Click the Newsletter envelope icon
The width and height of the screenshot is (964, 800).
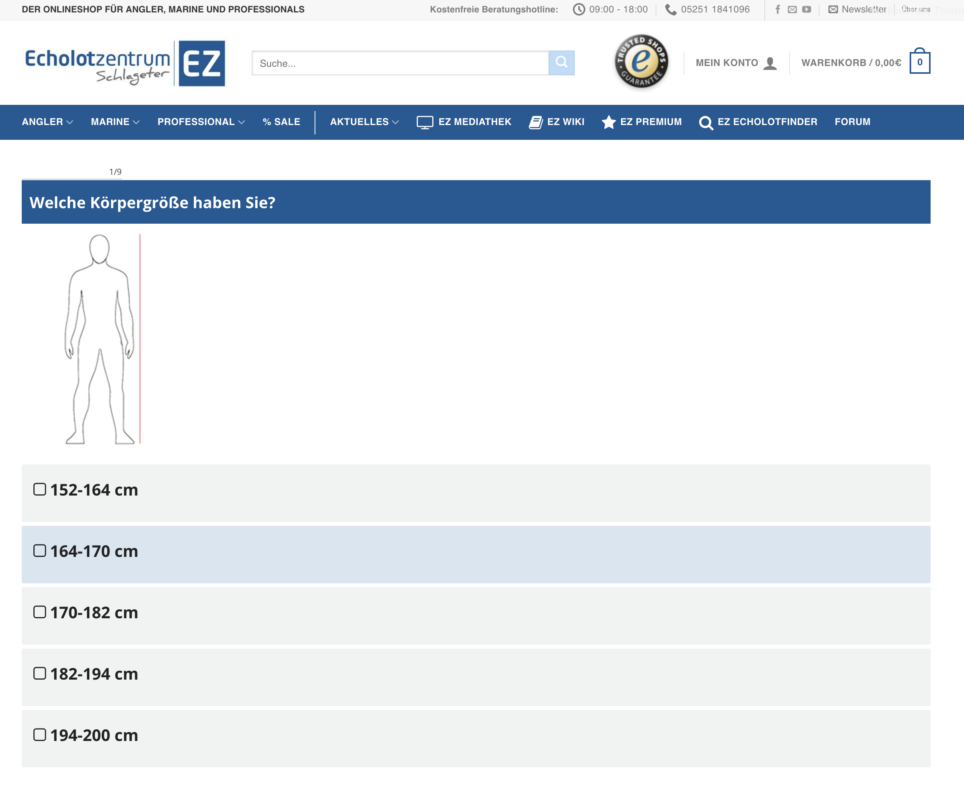pyautogui.click(x=833, y=9)
